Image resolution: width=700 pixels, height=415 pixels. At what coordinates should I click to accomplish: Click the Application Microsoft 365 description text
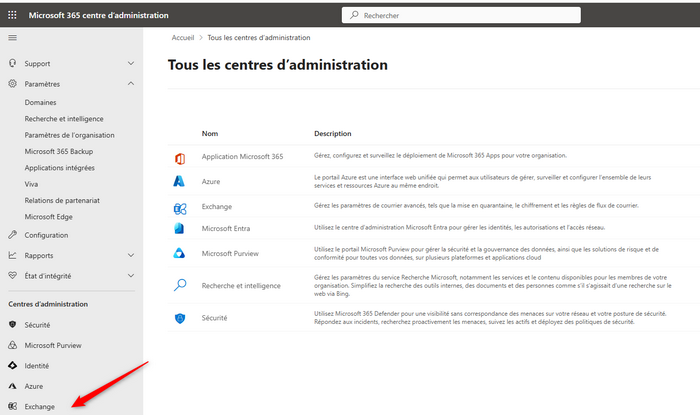tap(441, 155)
